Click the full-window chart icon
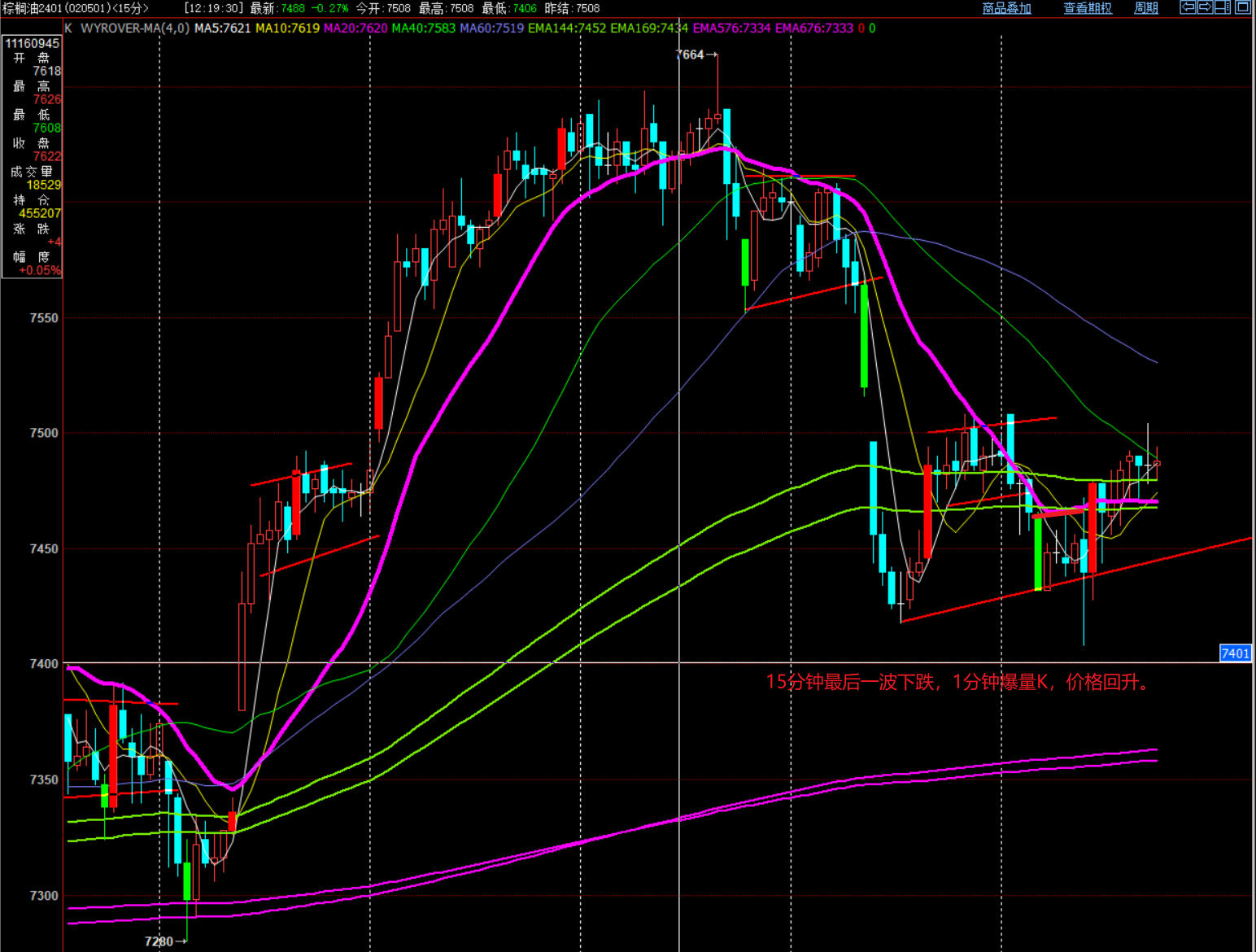This screenshot has height=952, width=1256. [x=1242, y=7]
